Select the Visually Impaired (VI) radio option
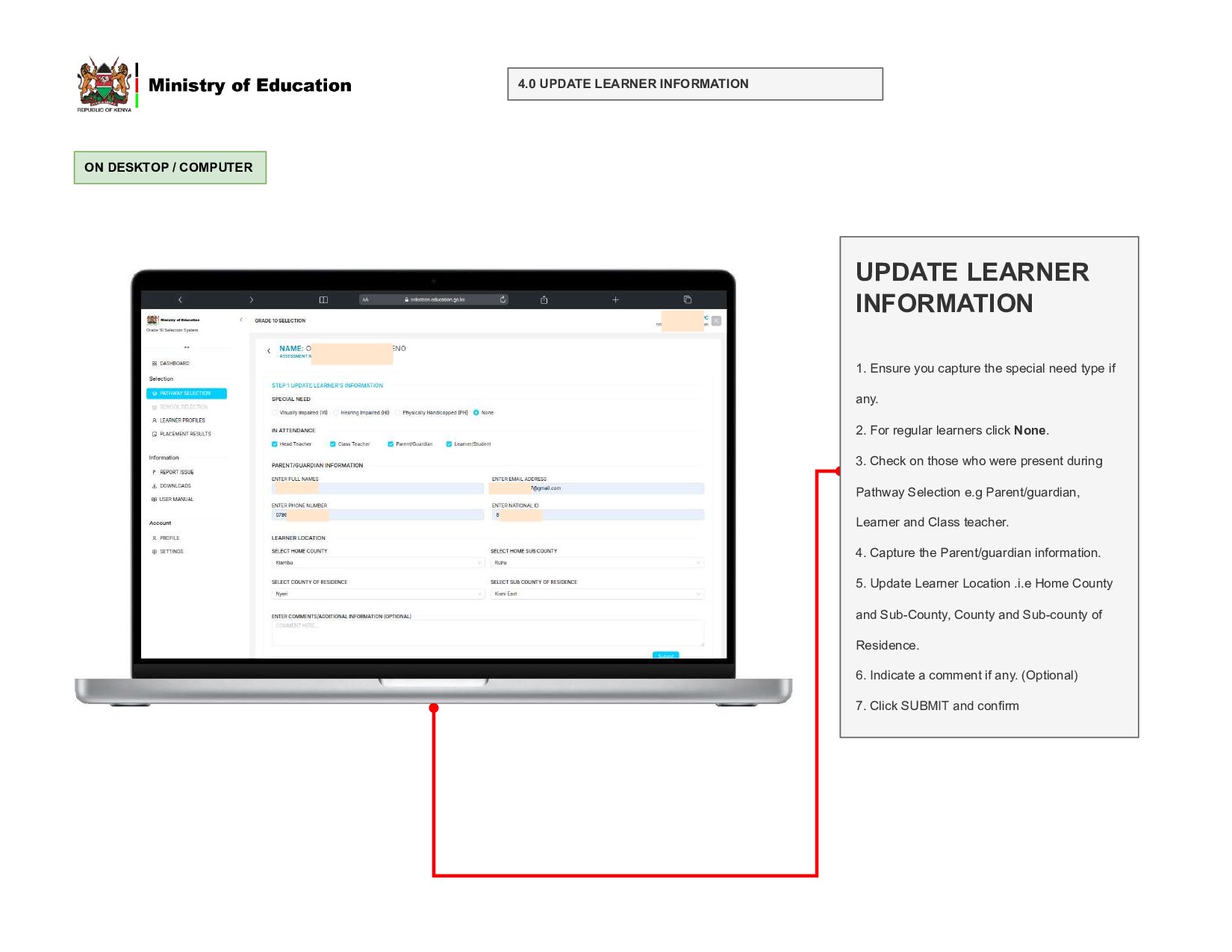Screen dimensions: 1232x952 coord(275,413)
